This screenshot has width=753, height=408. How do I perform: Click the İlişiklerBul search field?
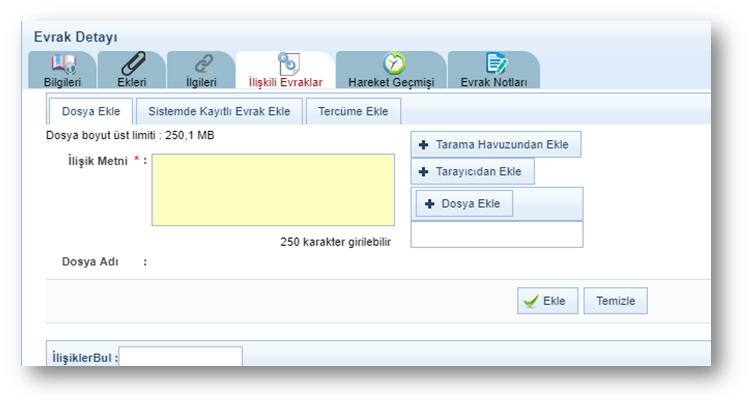[180, 357]
